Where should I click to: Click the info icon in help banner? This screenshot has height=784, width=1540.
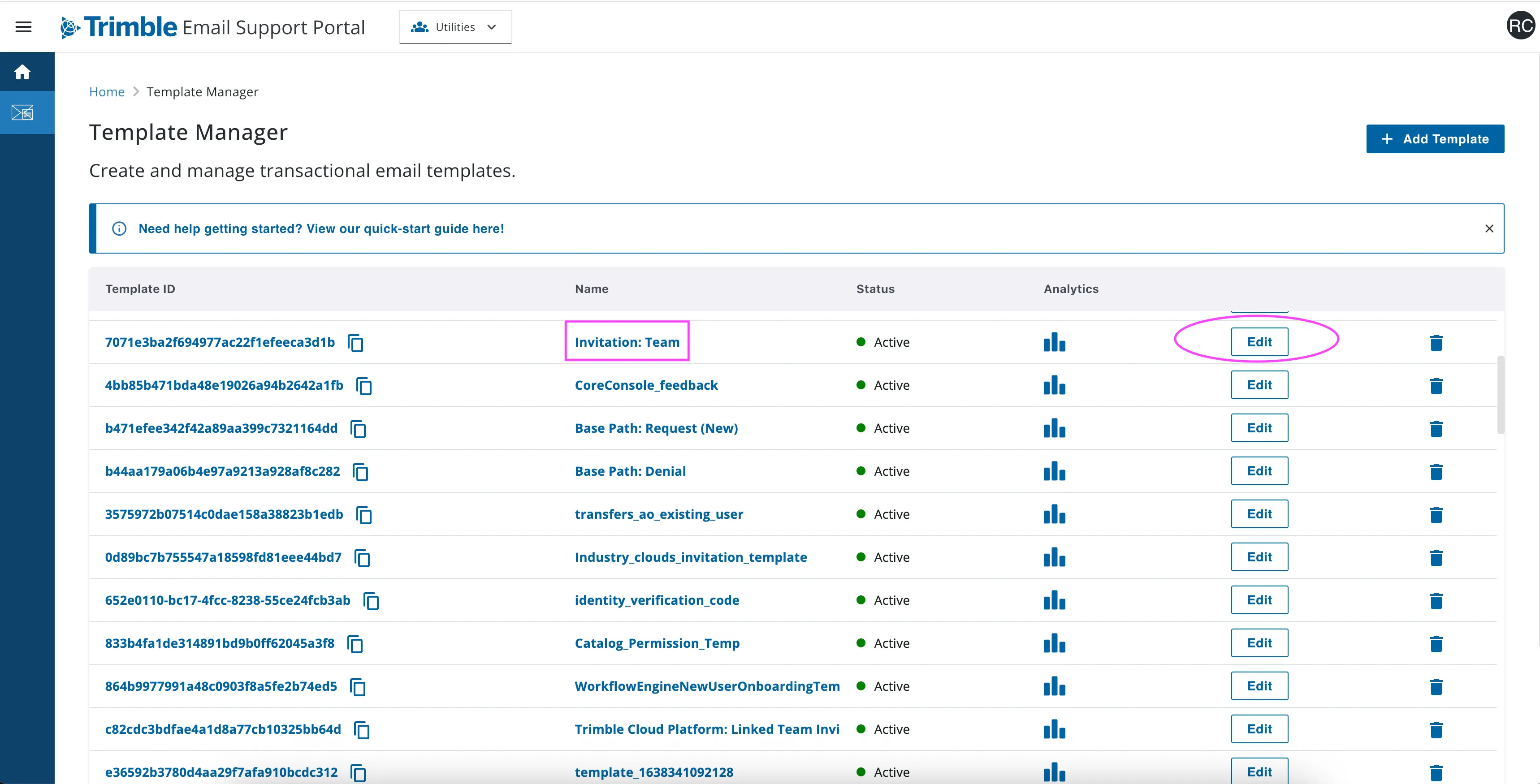point(119,229)
